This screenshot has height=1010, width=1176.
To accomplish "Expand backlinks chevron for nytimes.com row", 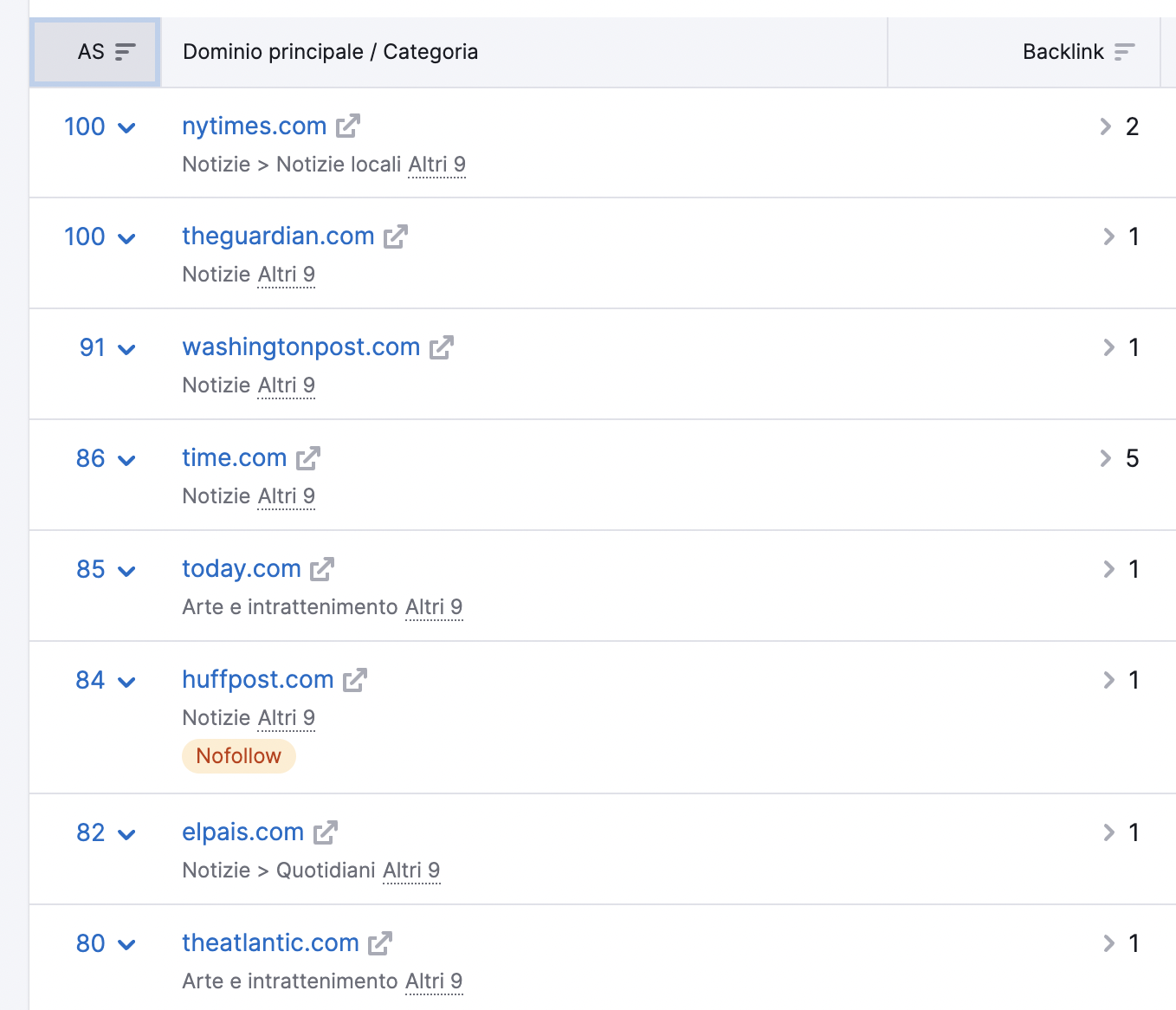I will click(x=1106, y=126).
